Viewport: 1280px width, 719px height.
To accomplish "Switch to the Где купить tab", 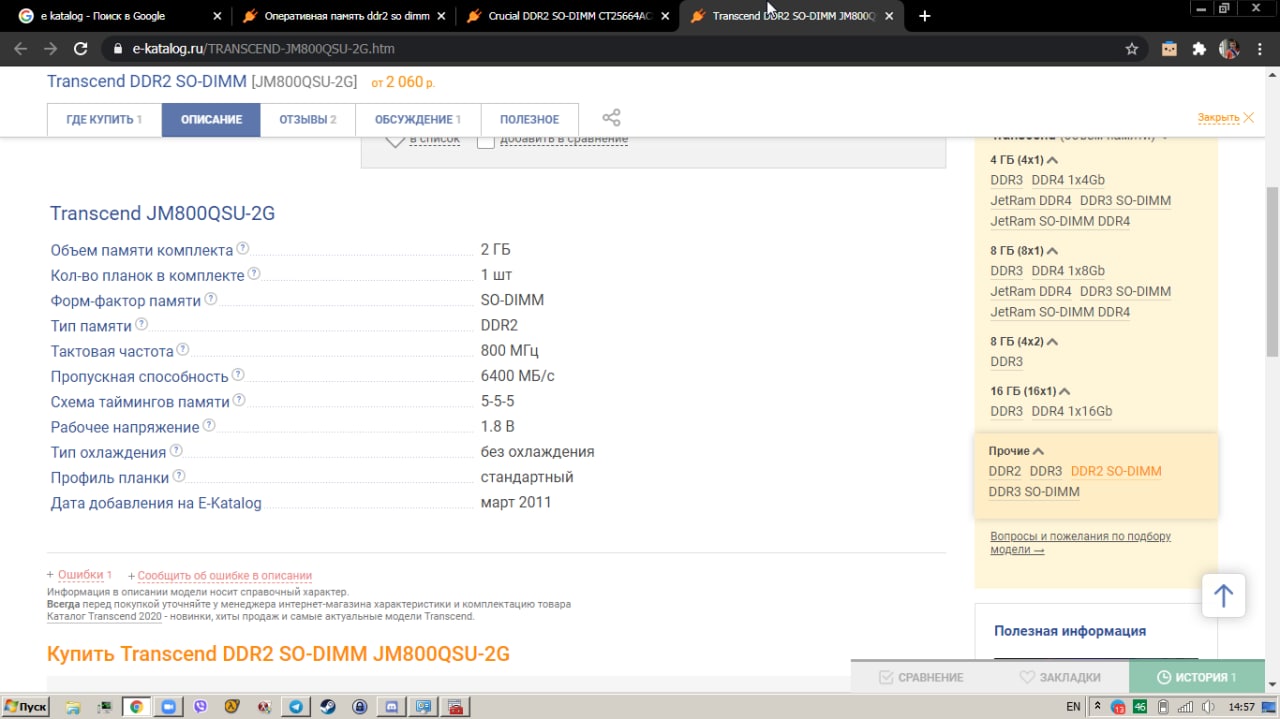I will [x=104, y=119].
